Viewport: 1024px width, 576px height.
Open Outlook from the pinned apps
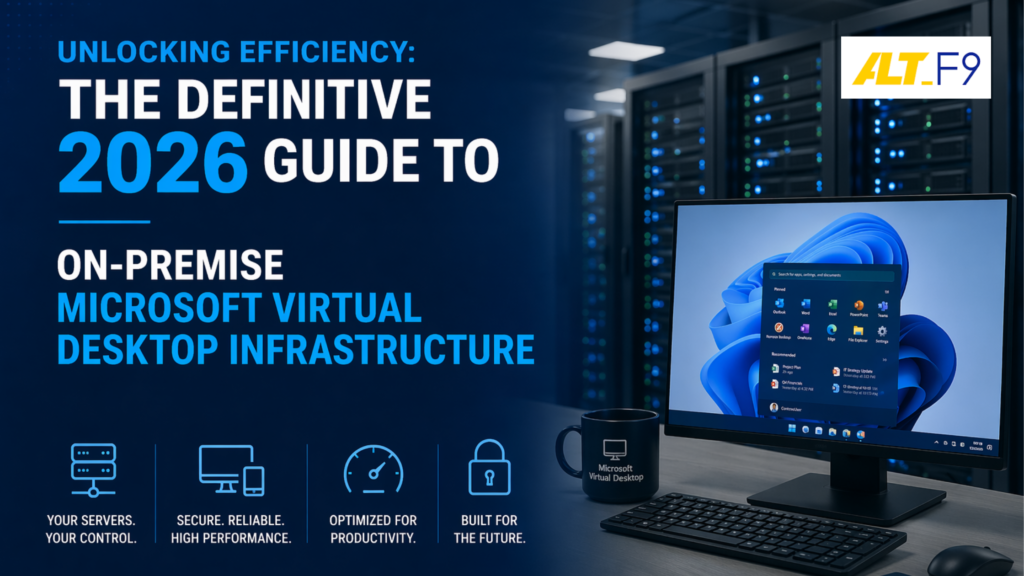(x=777, y=305)
